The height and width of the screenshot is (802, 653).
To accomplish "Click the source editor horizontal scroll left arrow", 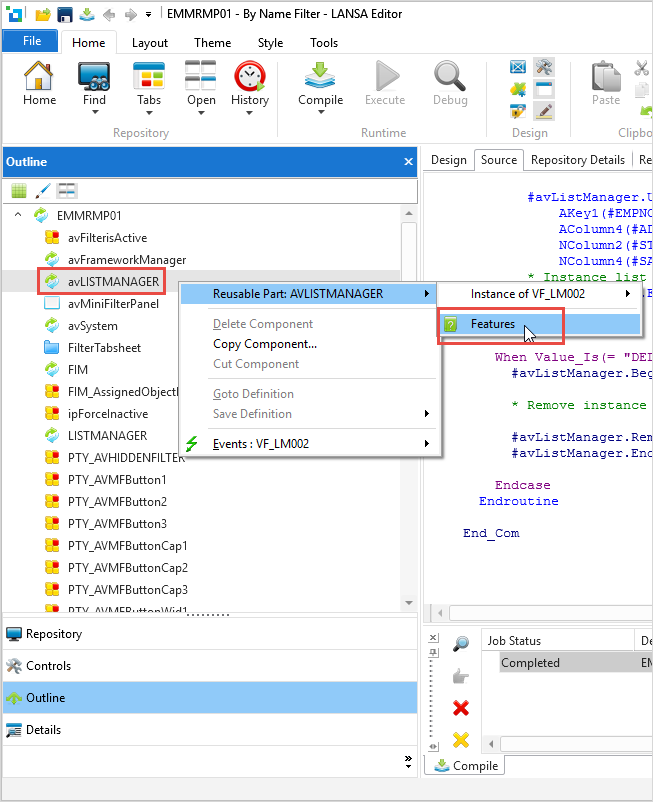I will pyautogui.click(x=440, y=612).
